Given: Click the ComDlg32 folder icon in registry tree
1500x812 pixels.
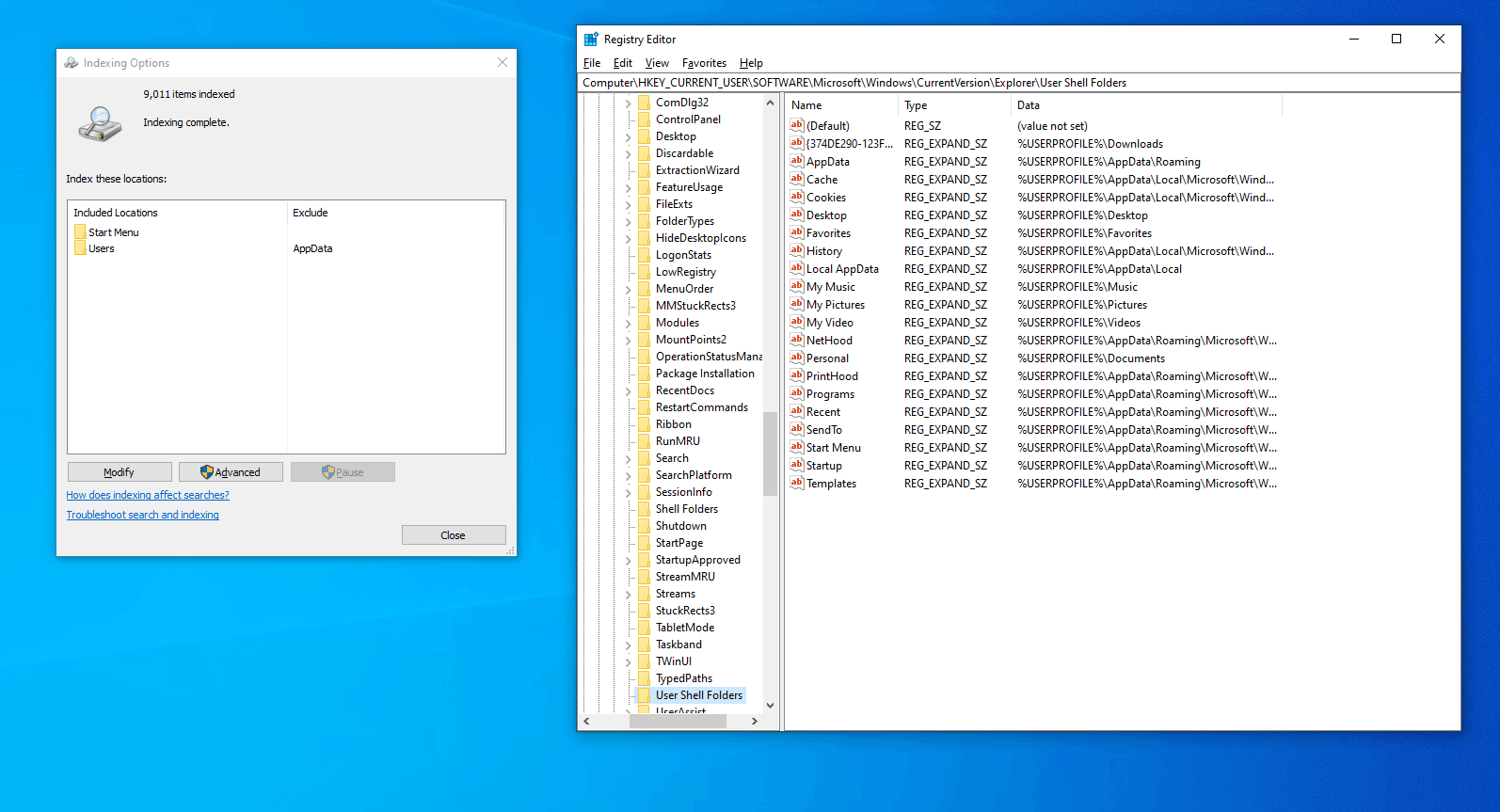Looking at the screenshot, I should [644, 102].
